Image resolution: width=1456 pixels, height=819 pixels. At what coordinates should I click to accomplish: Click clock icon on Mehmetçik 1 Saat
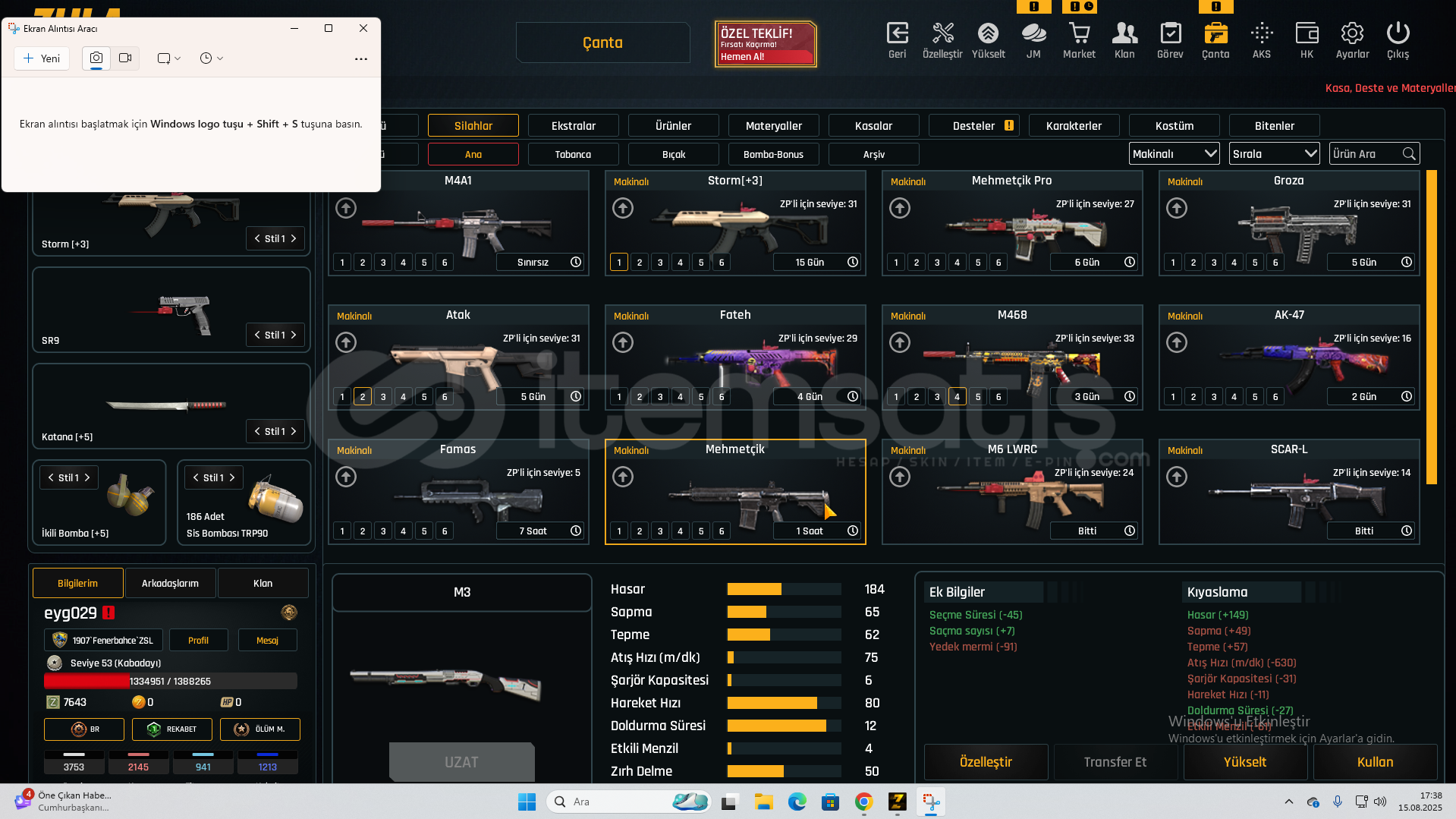pos(853,531)
